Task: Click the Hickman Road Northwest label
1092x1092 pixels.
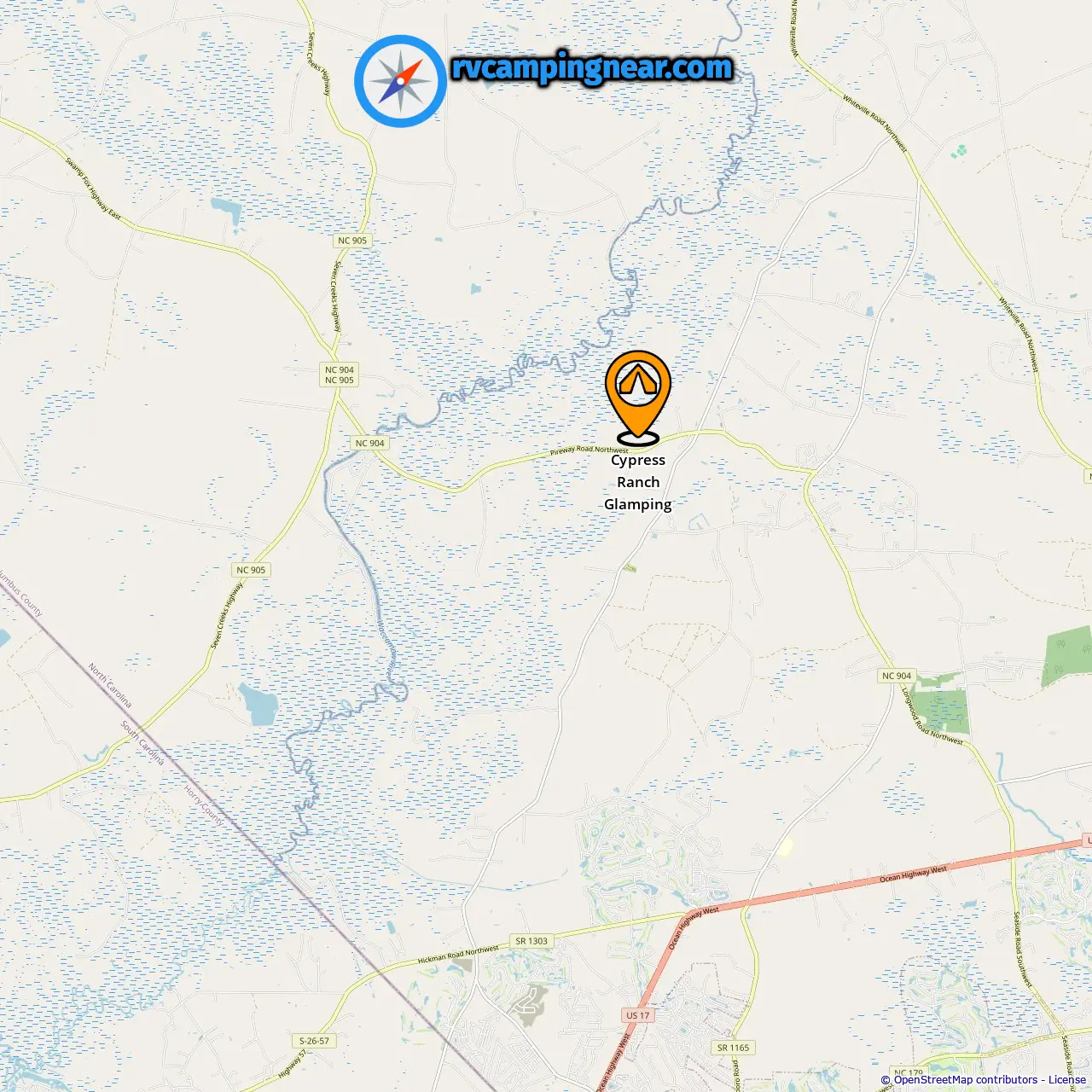Action: click(x=458, y=955)
